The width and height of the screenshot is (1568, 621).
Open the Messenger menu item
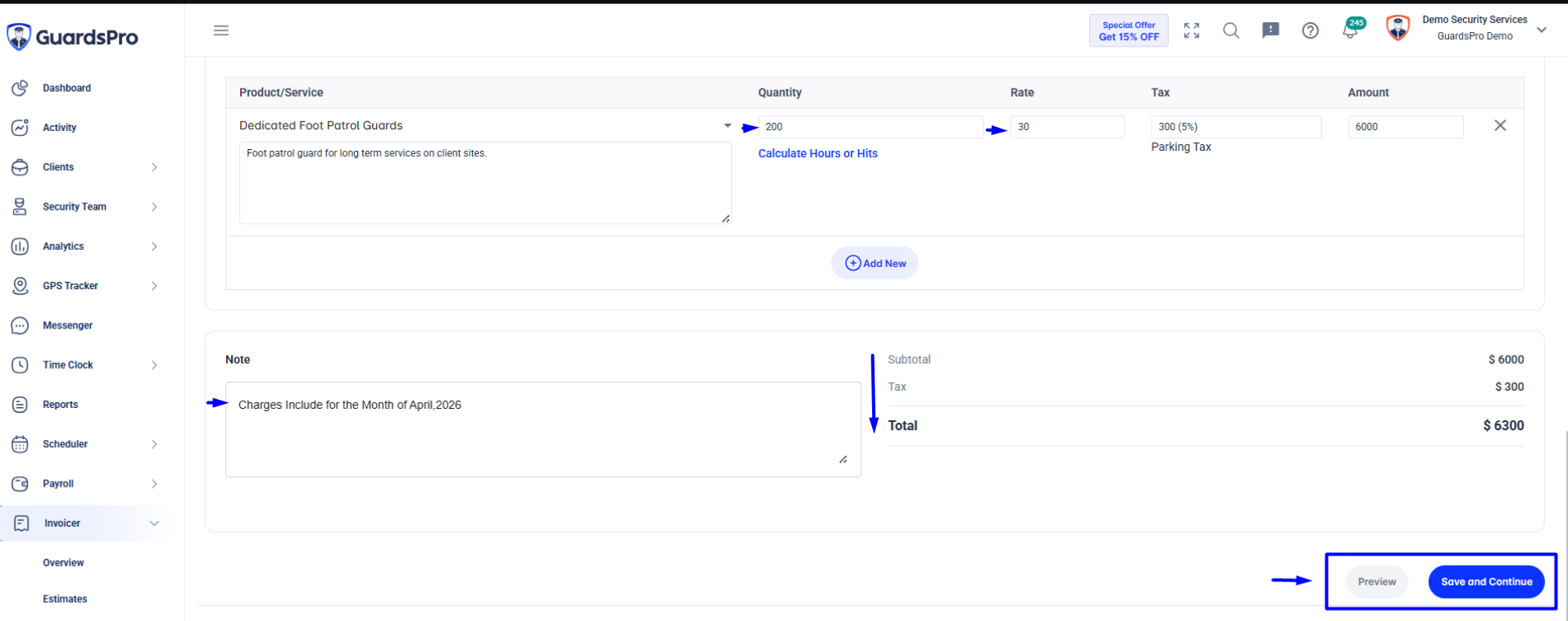pos(68,325)
